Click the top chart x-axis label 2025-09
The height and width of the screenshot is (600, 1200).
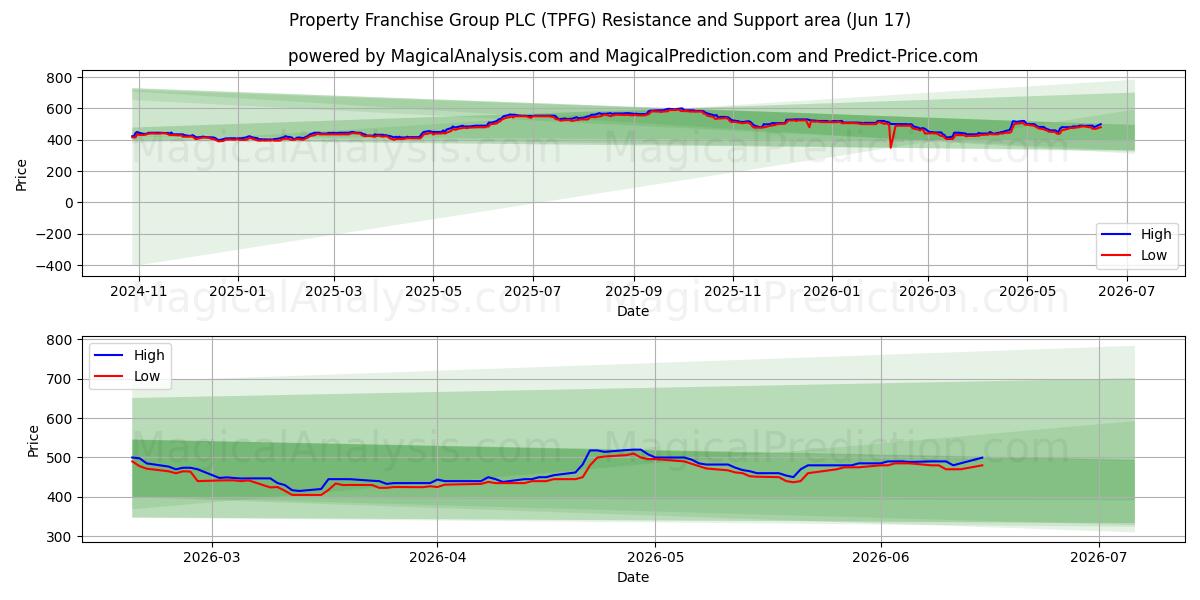click(x=633, y=291)
